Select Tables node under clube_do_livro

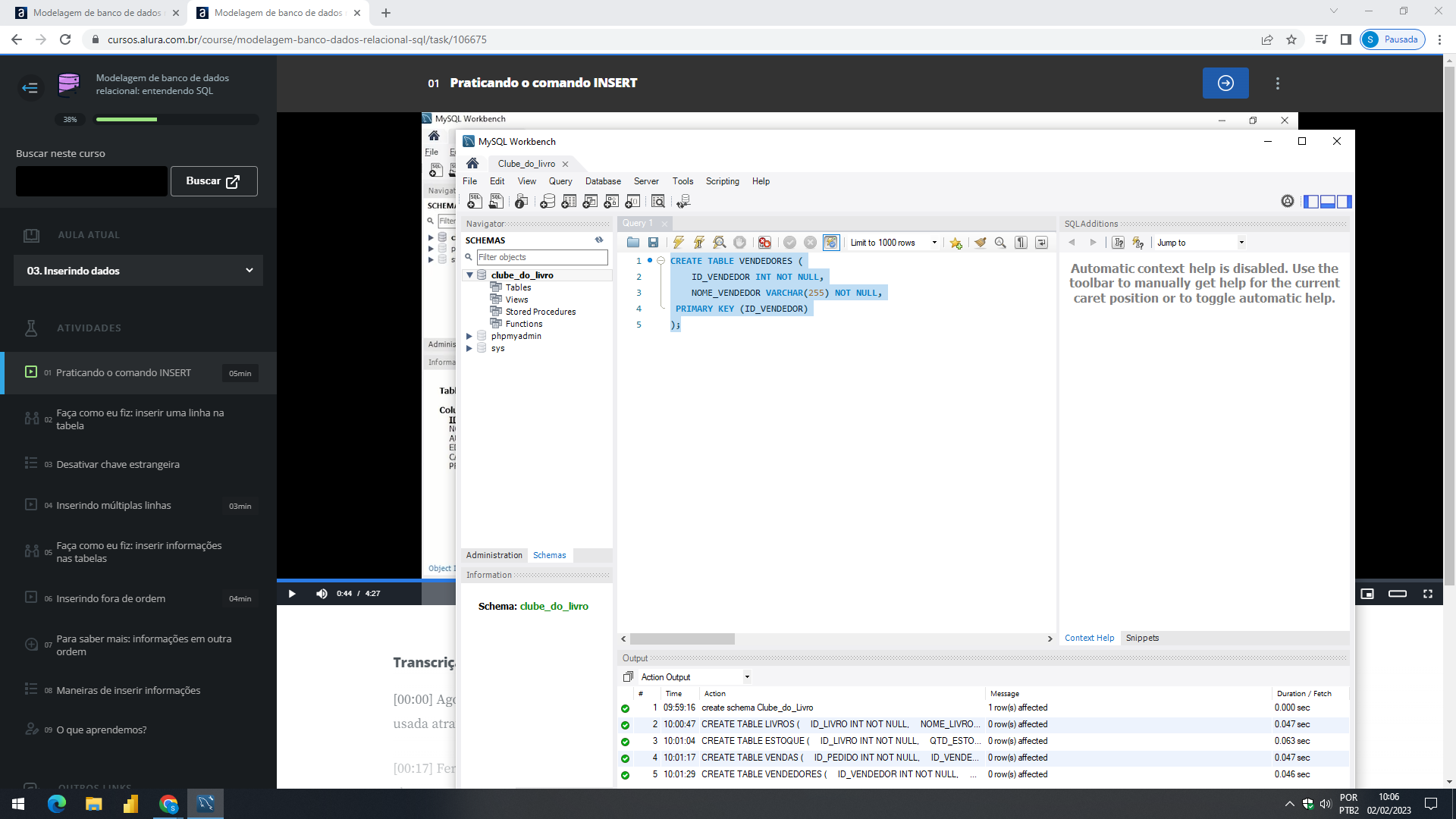518,287
